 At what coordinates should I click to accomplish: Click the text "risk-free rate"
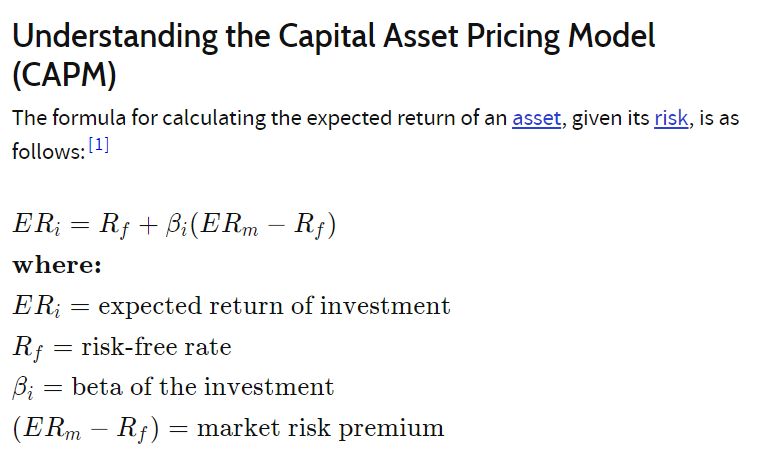[156, 347]
